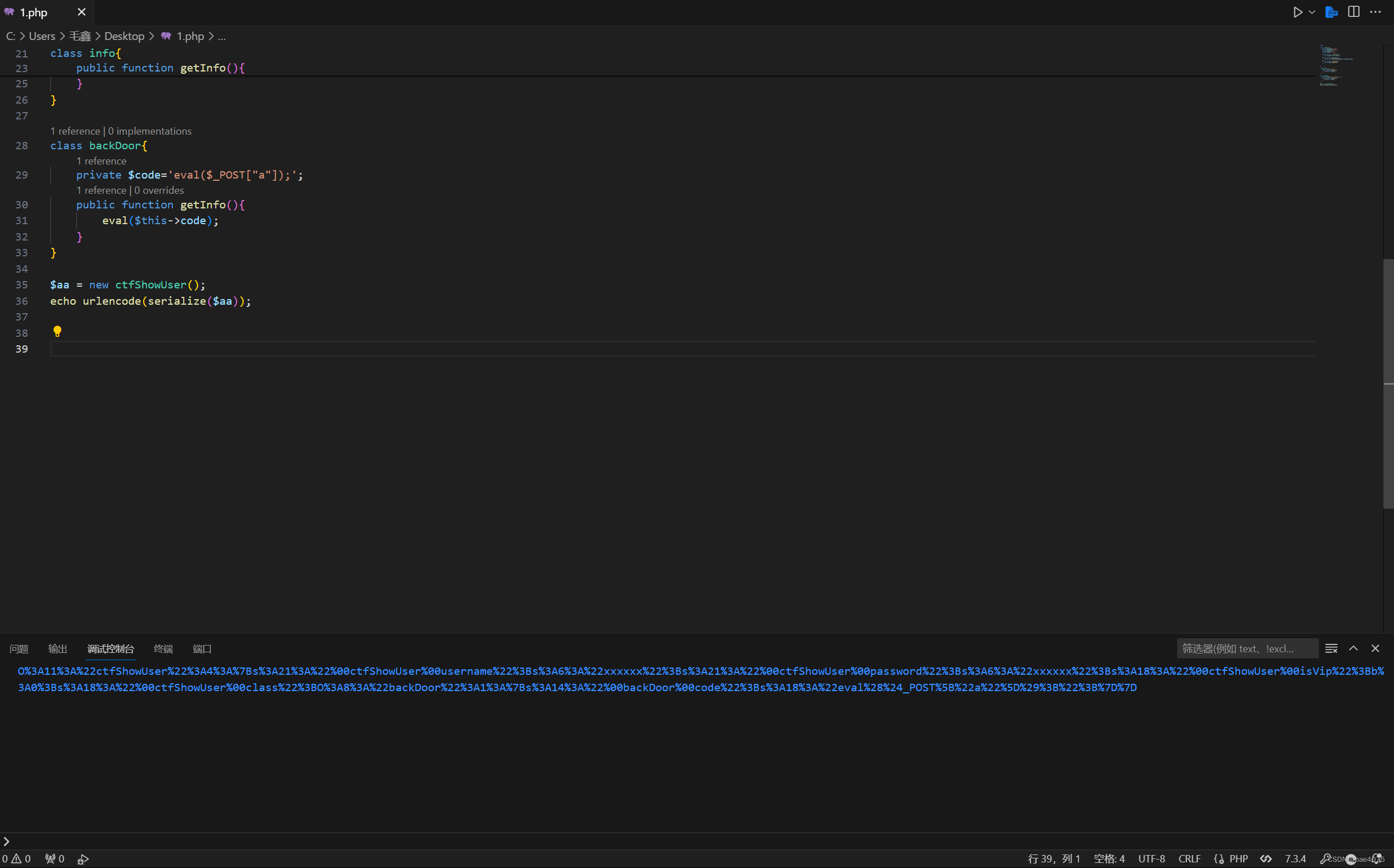The image size is (1394, 868).
Task: Click the CRLF end-of-line button
Action: pyautogui.click(x=1189, y=859)
